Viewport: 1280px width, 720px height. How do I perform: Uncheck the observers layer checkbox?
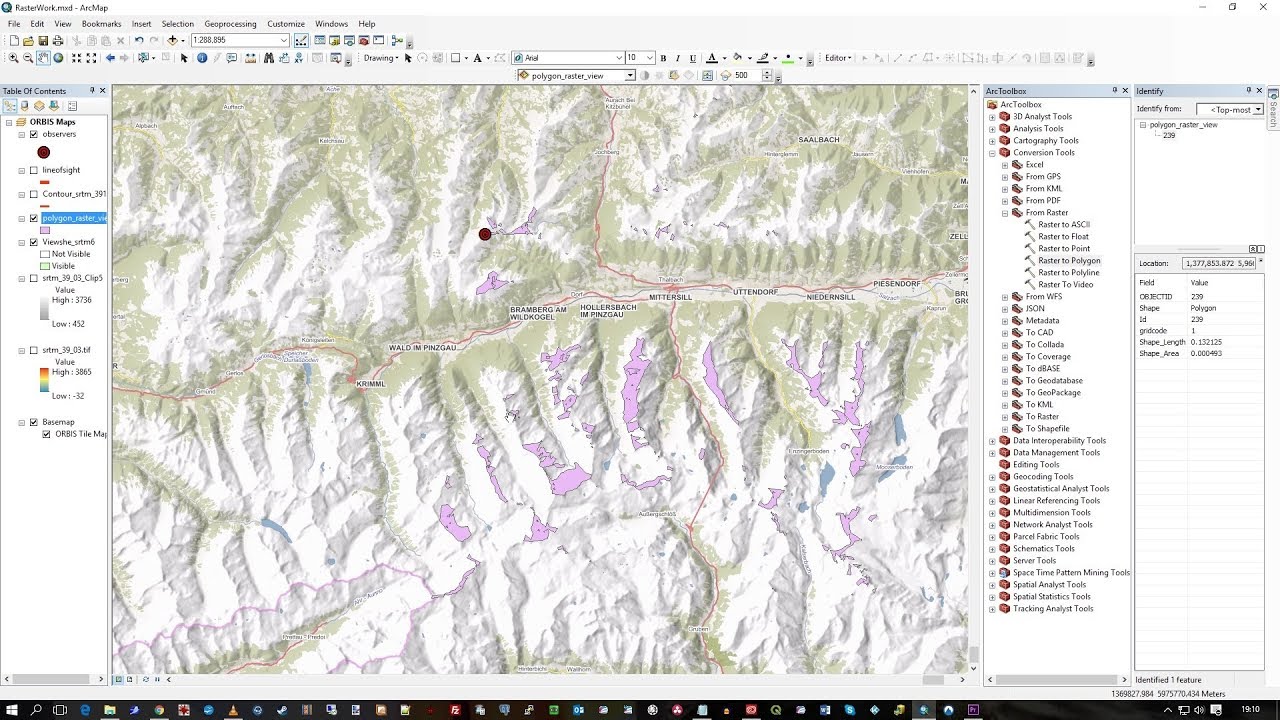[34, 134]
